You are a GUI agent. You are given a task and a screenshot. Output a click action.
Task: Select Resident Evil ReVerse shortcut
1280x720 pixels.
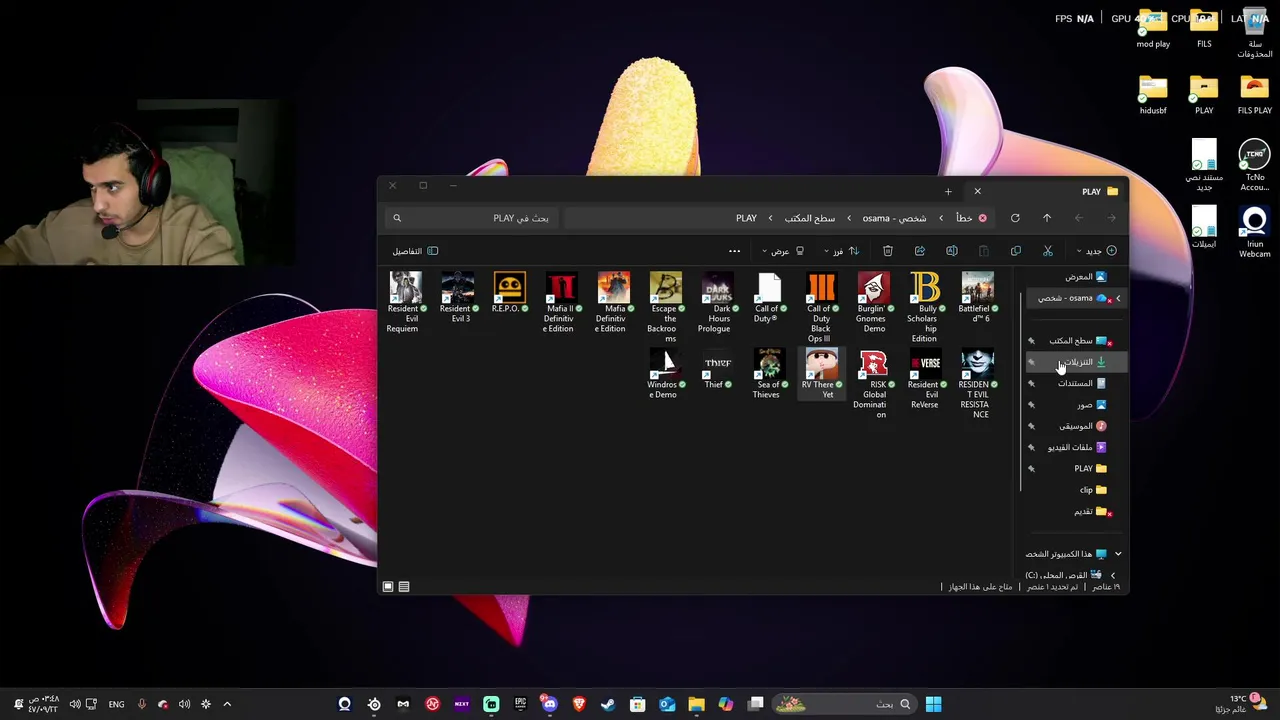coord(925,378)
